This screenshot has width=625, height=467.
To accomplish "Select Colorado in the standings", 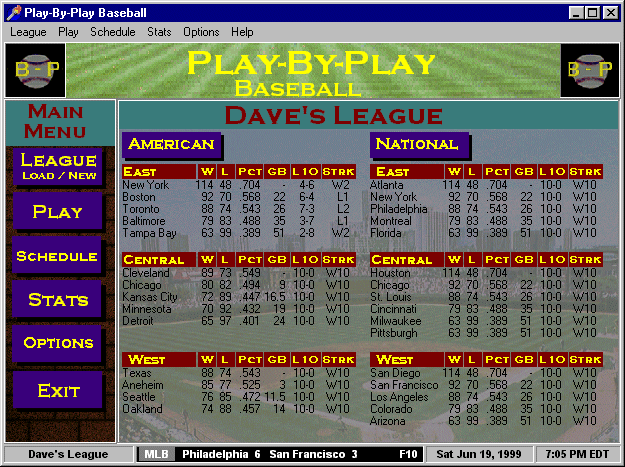I will pos(391,409).
